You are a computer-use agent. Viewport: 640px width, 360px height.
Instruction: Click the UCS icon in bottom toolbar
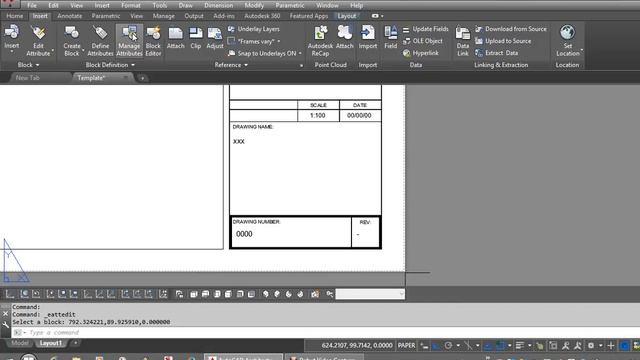pyautogui.click(x=10, y=294)
